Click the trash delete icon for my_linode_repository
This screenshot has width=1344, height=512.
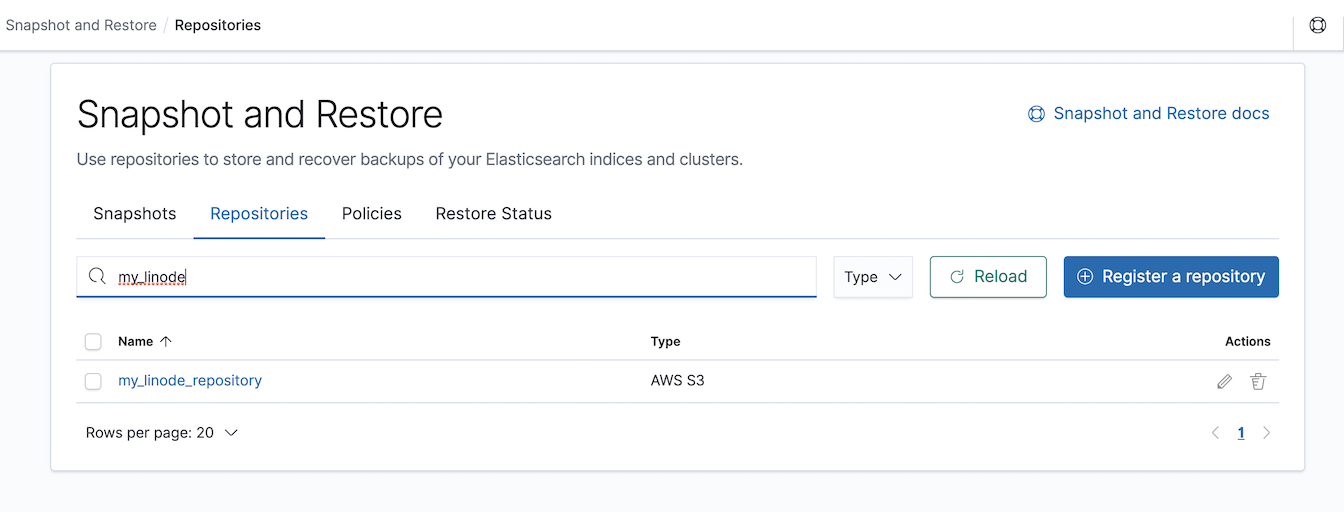(x=1258, y=381)
